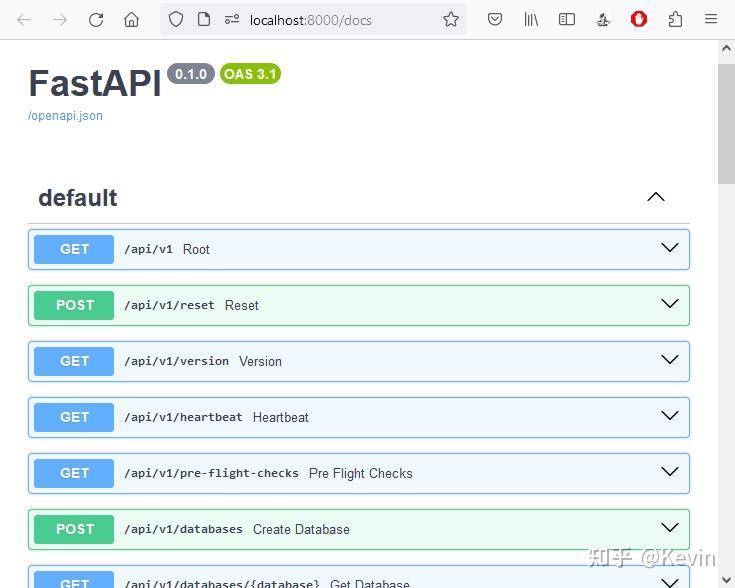Click the scrollbar down arrow
Screen dimensions: 735x588
[726, 580]
